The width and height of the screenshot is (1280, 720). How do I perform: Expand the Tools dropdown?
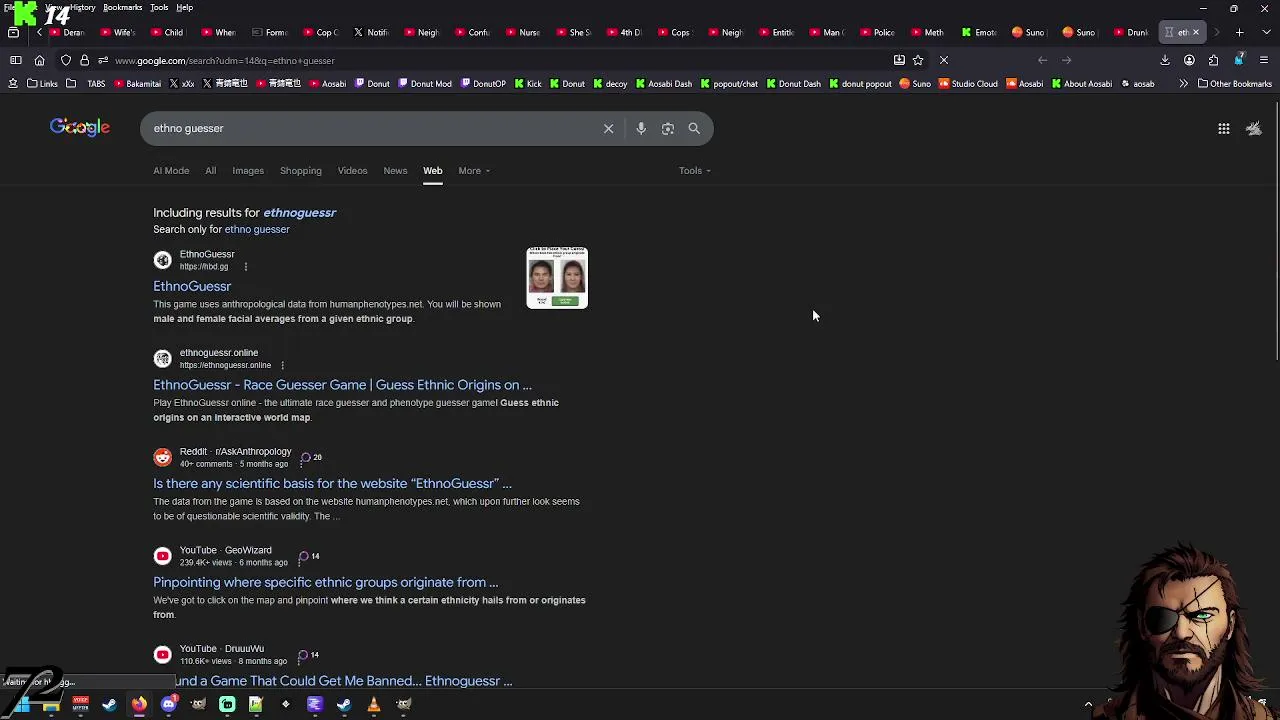[695, 171]
